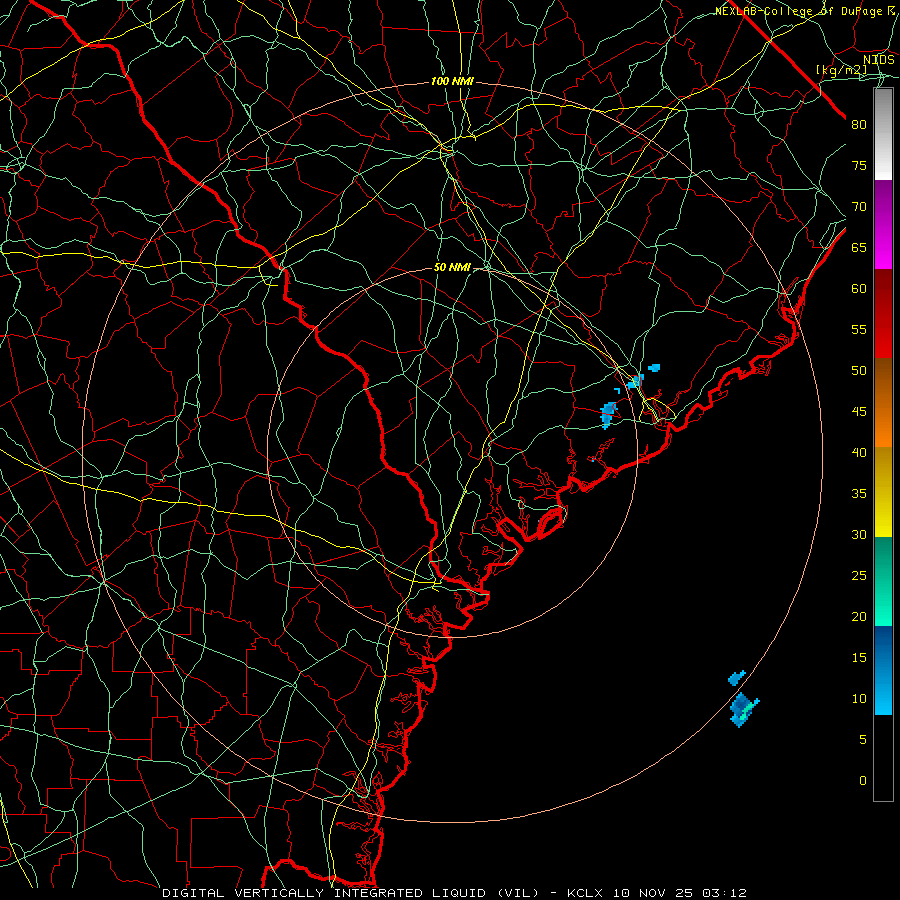Click the "50 NMI" range ring label
The width and height of the screenshot is (900, 900).
pos(452,267)
